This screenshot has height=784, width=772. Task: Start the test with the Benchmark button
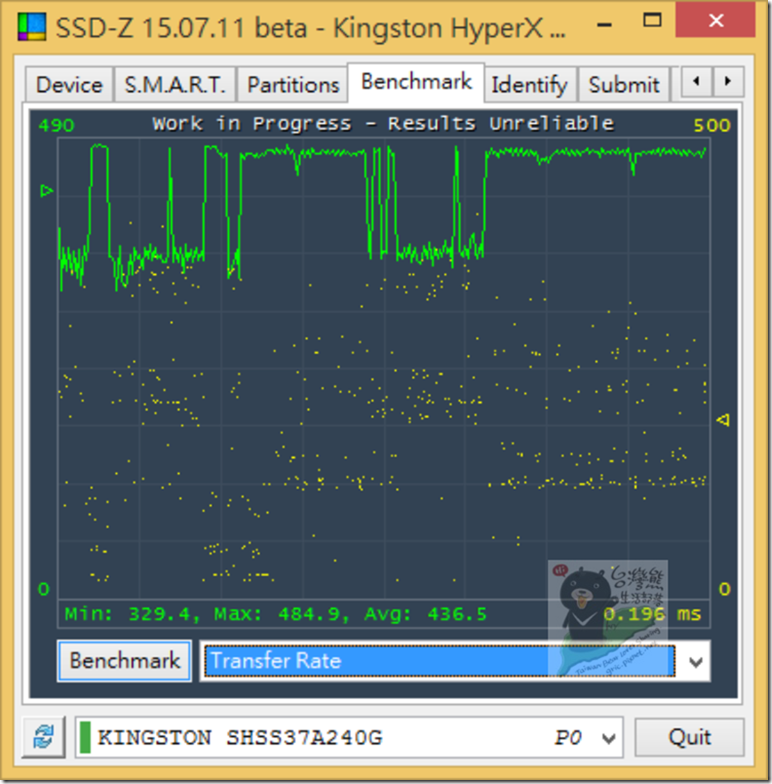click(x=124, y=660)
